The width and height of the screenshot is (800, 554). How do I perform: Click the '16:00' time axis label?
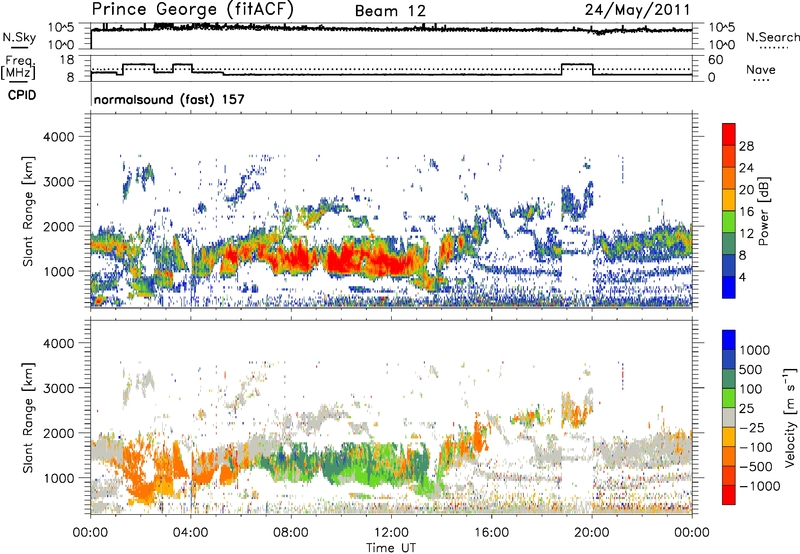point(491,533)
